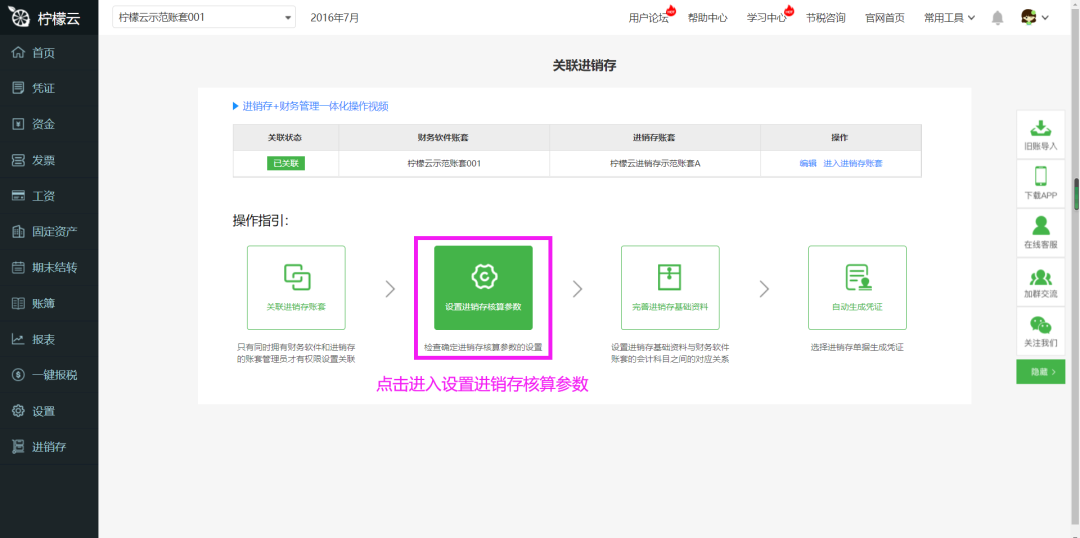Viewport: 1080px width, 538px height.
Task: Open 用户论坛 link
Action: pos(648,18)
